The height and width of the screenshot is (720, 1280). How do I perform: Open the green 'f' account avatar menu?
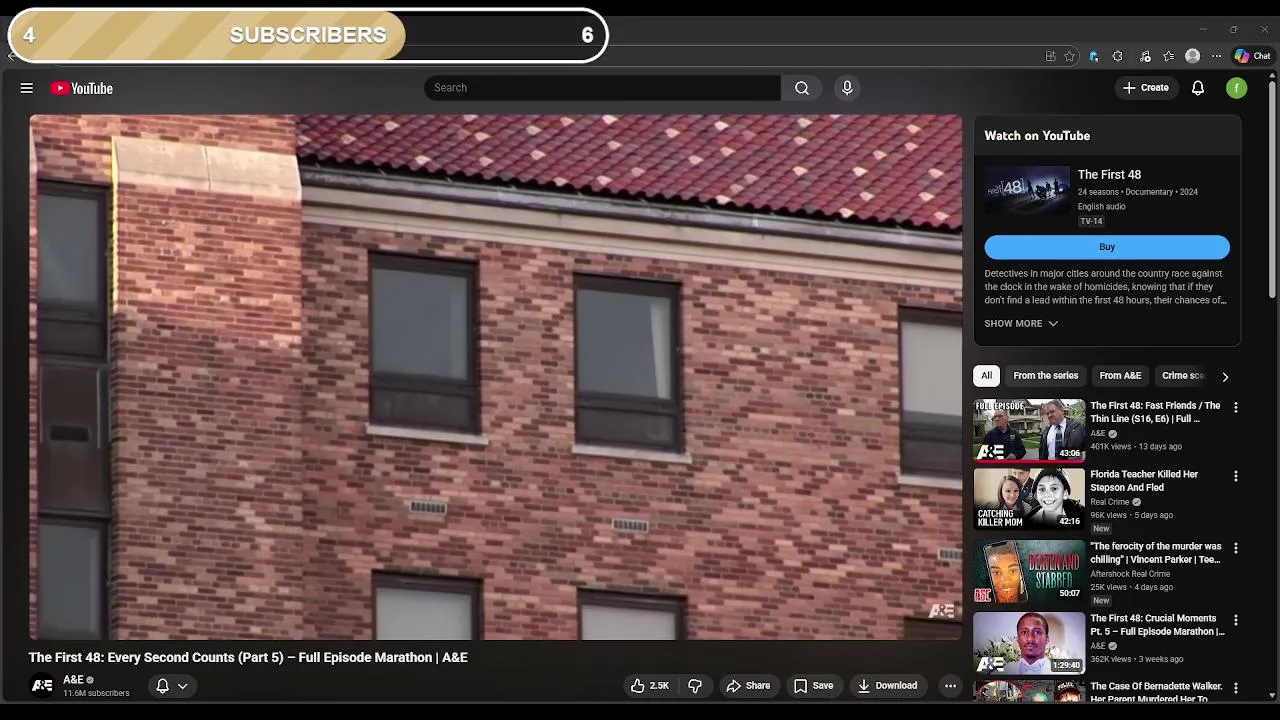coord(1237,88)
